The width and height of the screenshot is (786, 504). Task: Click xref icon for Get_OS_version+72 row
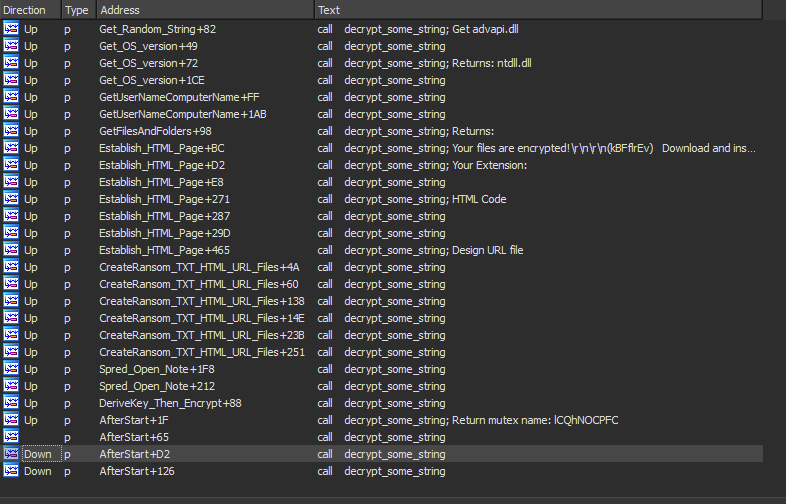tap(11, 63)
